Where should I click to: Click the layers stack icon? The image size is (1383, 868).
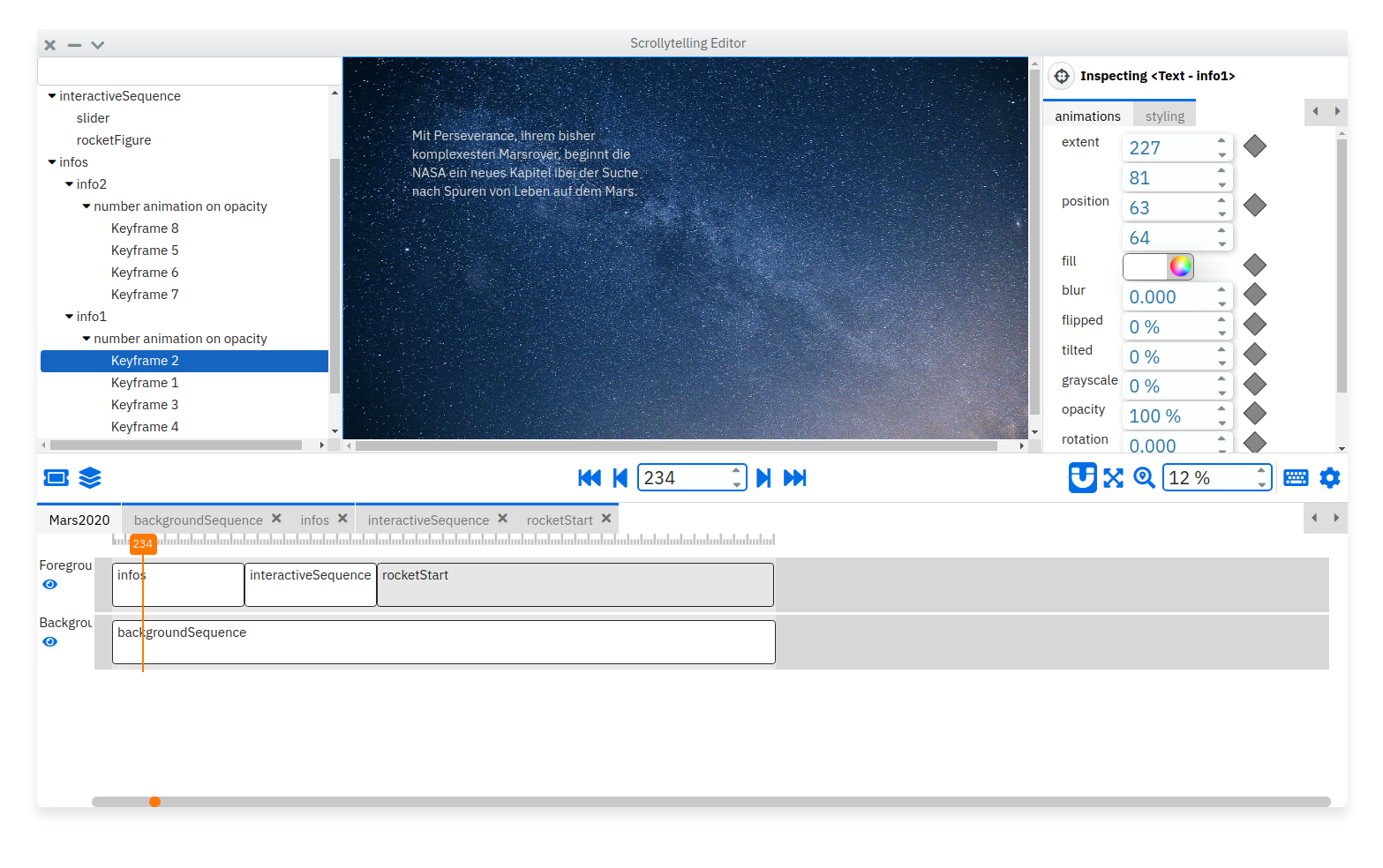point(90,478)
